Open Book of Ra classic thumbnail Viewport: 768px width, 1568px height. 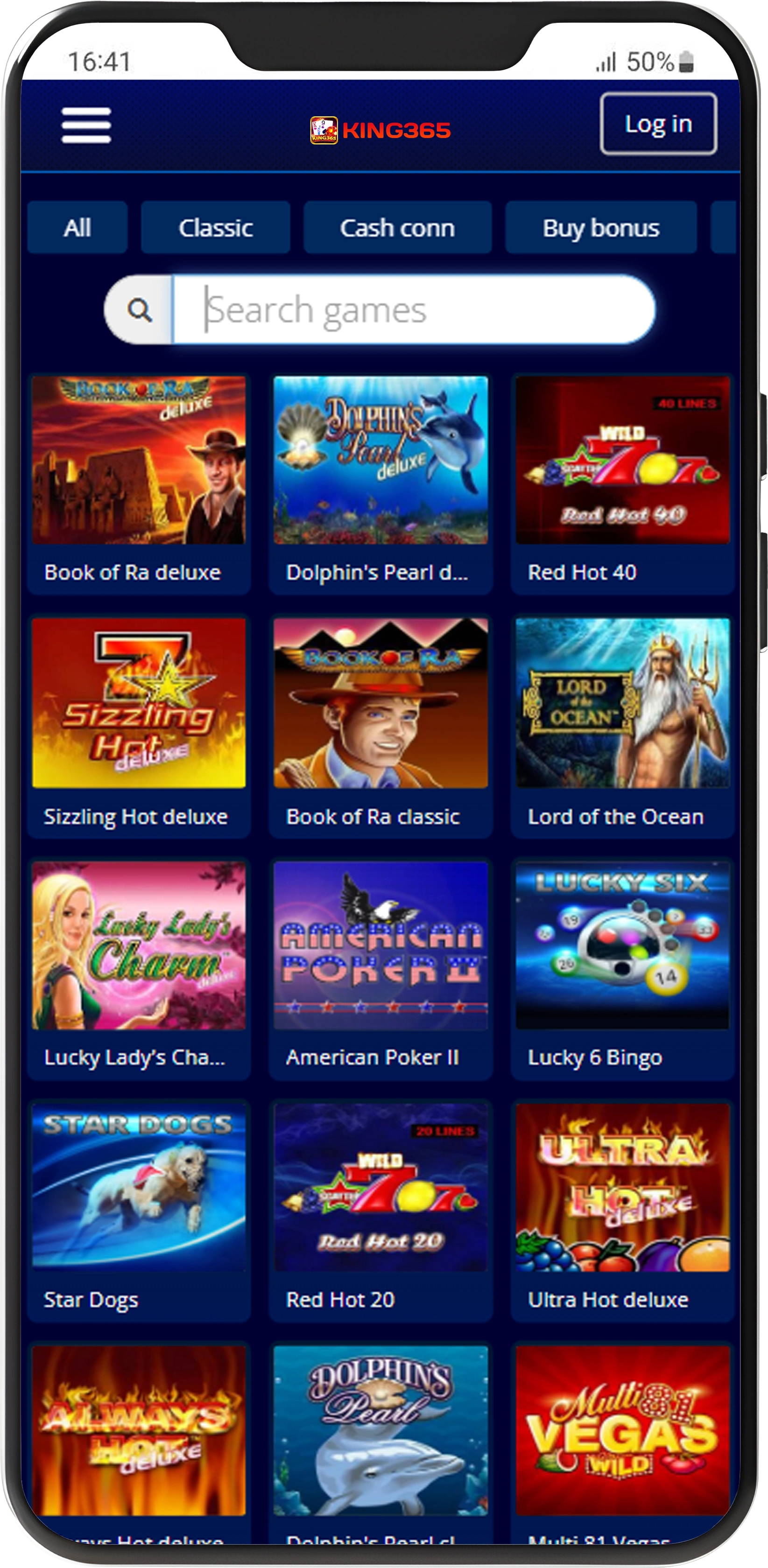point(380,727)
